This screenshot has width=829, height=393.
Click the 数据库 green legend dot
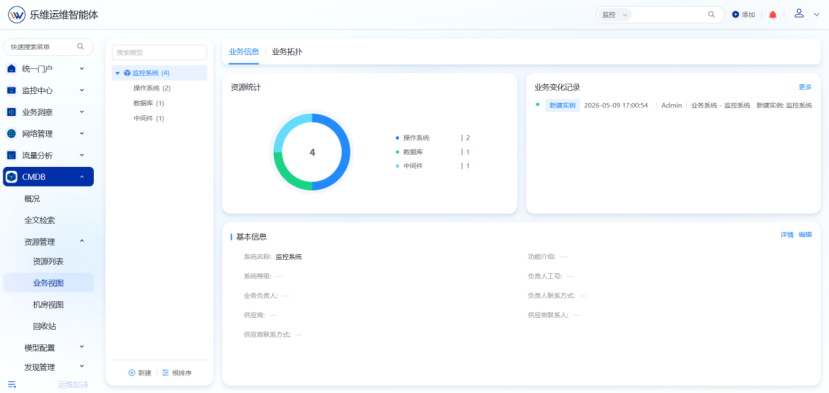tap(397, 152)
